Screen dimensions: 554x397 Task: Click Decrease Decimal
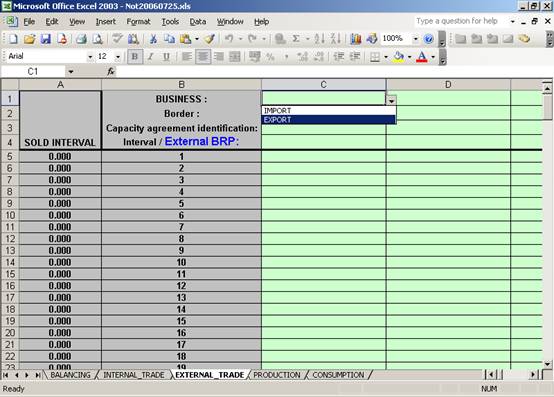(x=319, y=57)
